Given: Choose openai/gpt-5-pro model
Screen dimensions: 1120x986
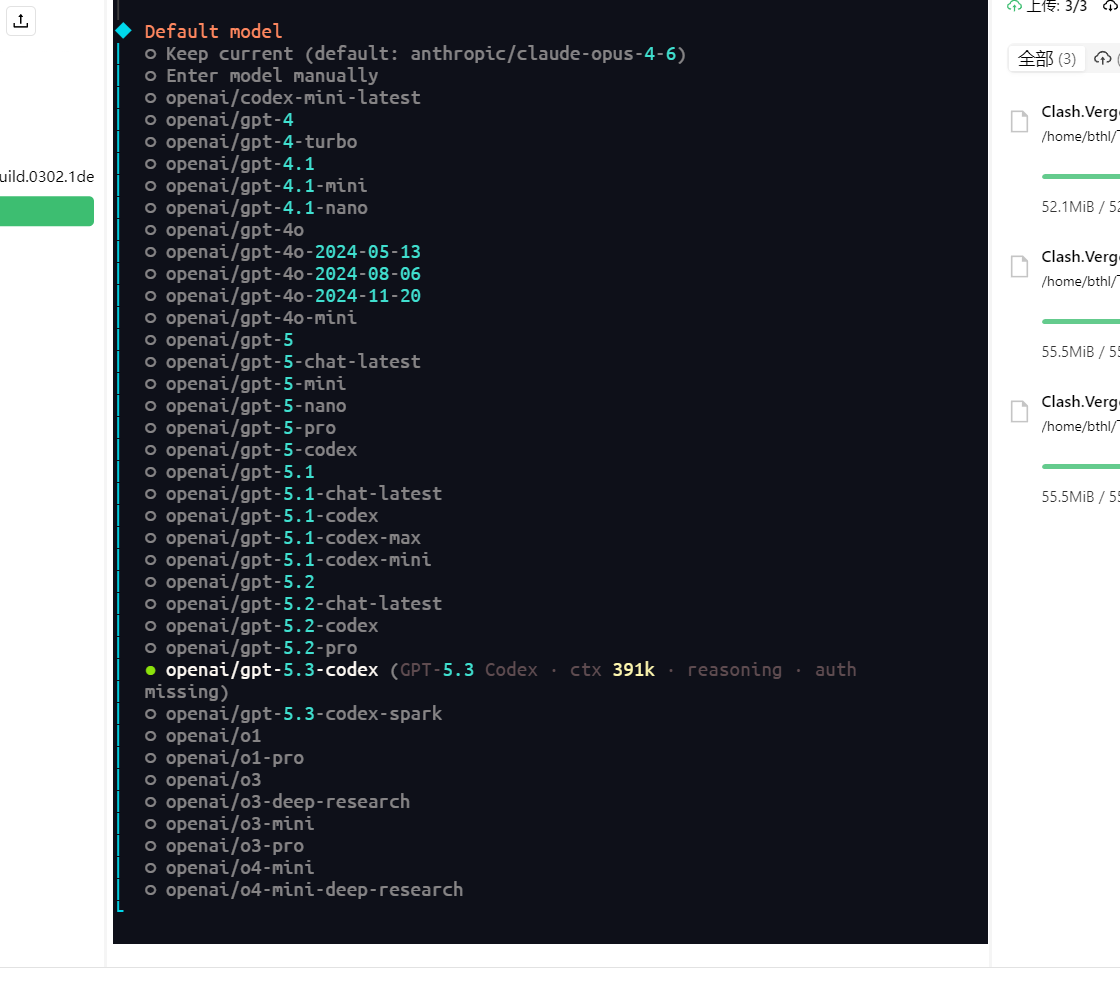Looking at the screenshot, I should pos(240,428).
